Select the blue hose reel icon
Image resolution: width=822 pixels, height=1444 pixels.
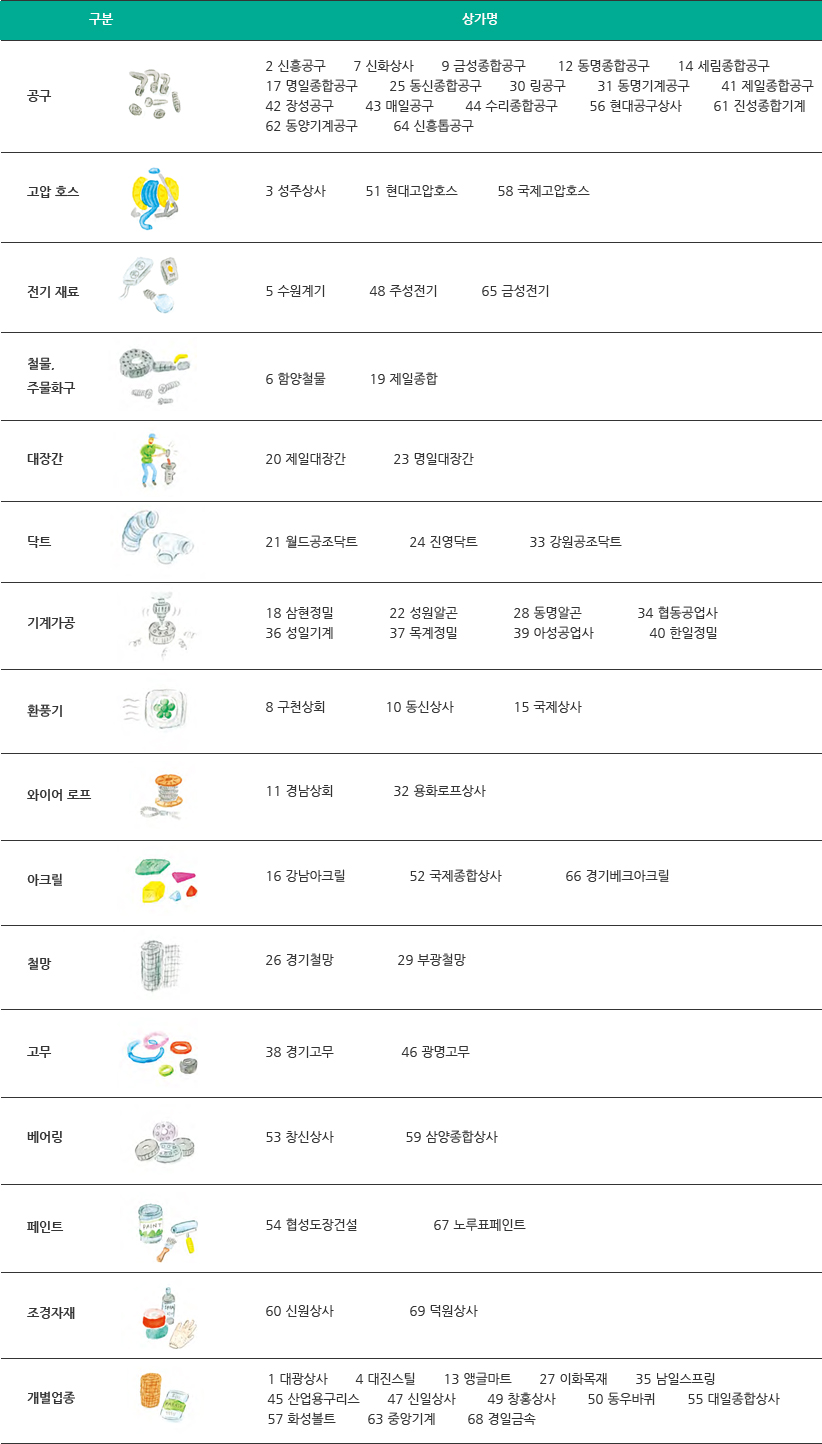coord(157,197)
